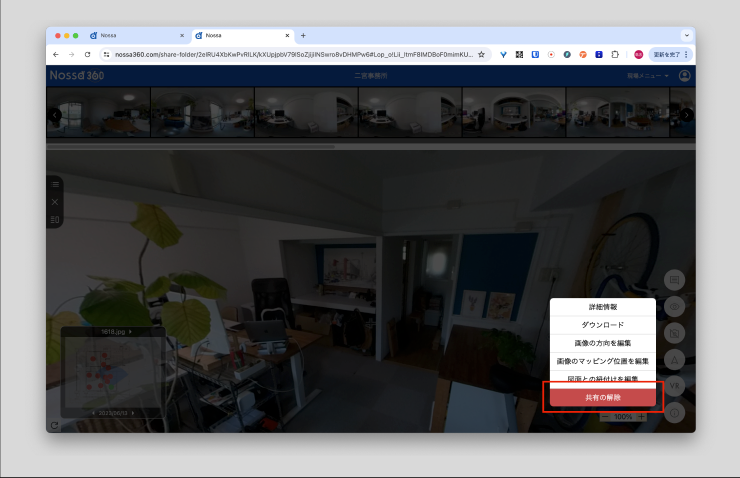View site information icon in address bar
The width and height of the screenshot is (740, 478).
107,55
